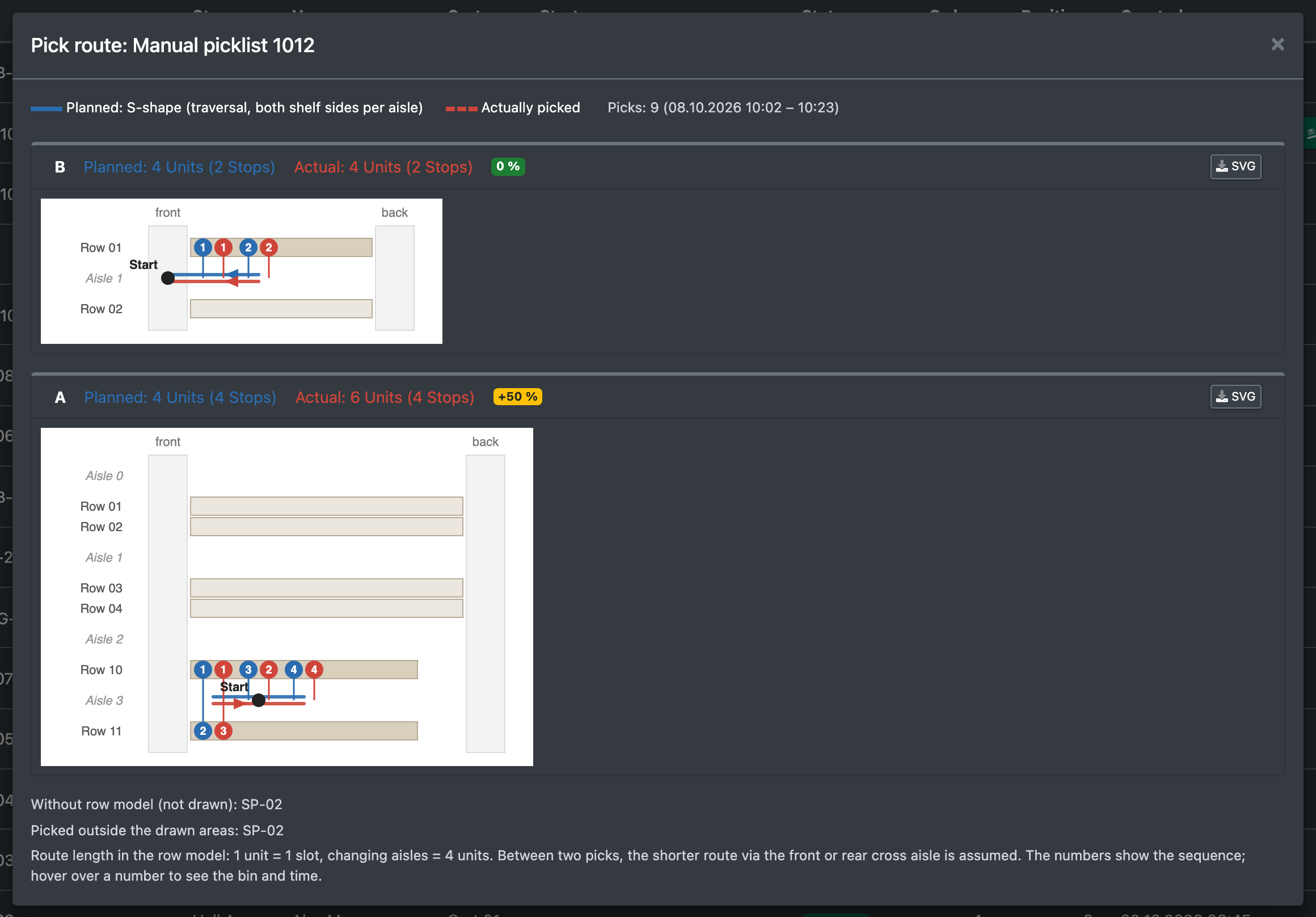Click red actual marker 3 on Row 11
Viewport: 1316px width, 917px height.
[x=223, y=731]
